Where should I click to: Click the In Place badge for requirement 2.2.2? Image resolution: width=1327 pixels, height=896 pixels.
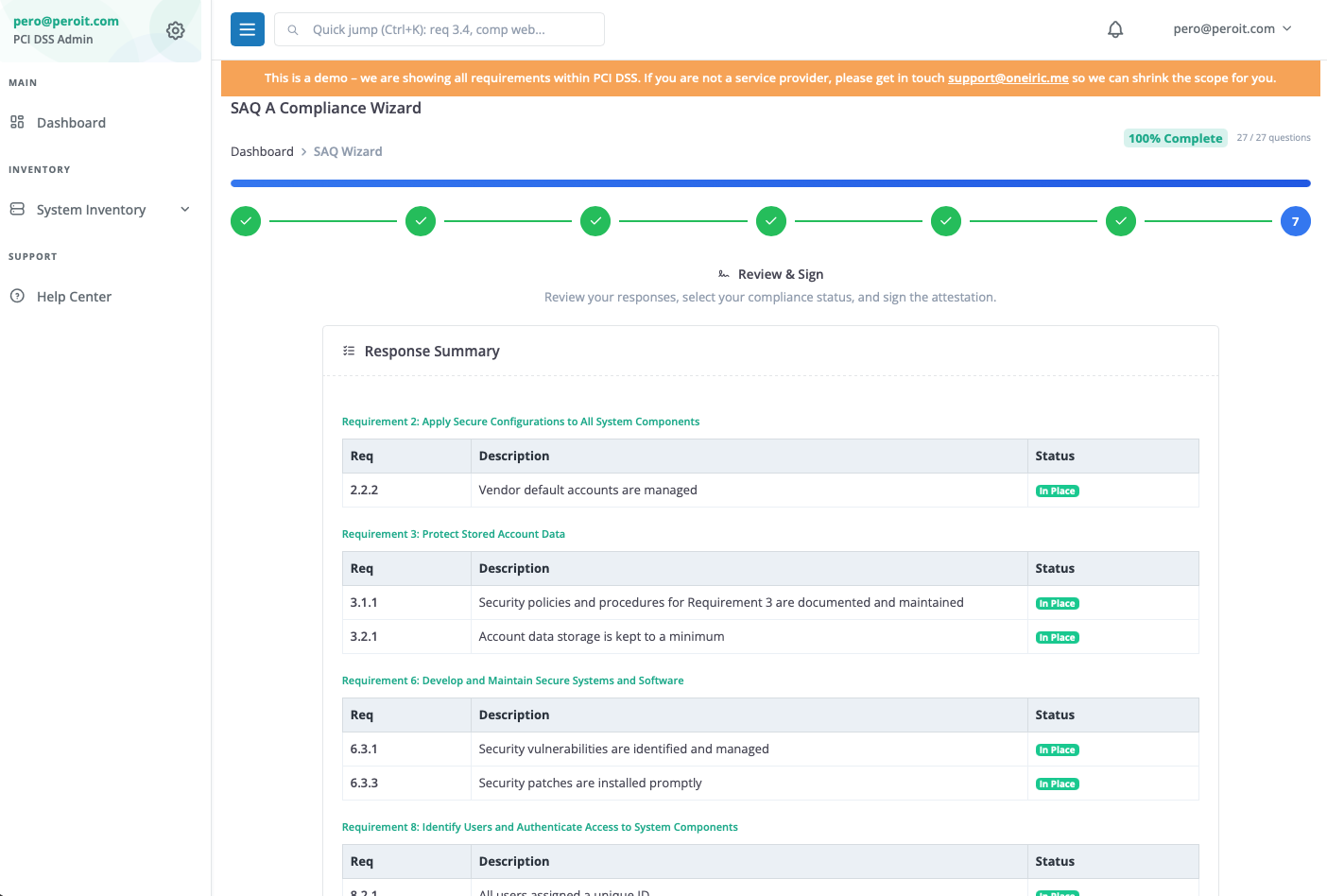1057,491
